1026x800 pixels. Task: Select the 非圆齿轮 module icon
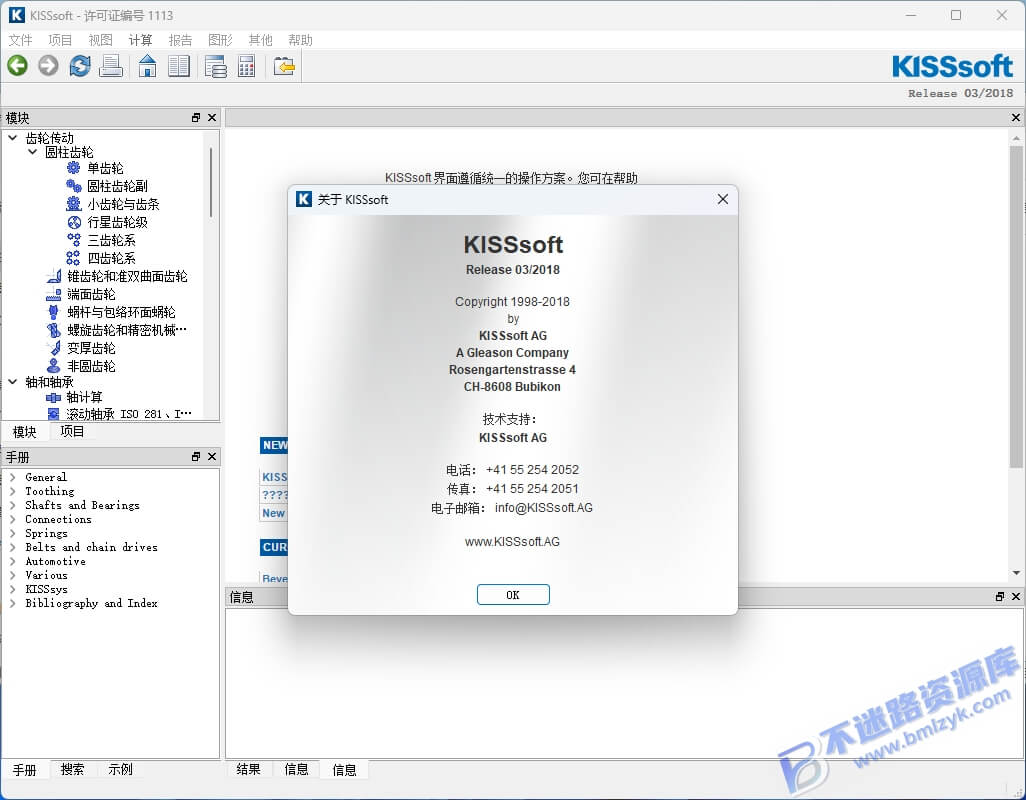click(54, 366)
